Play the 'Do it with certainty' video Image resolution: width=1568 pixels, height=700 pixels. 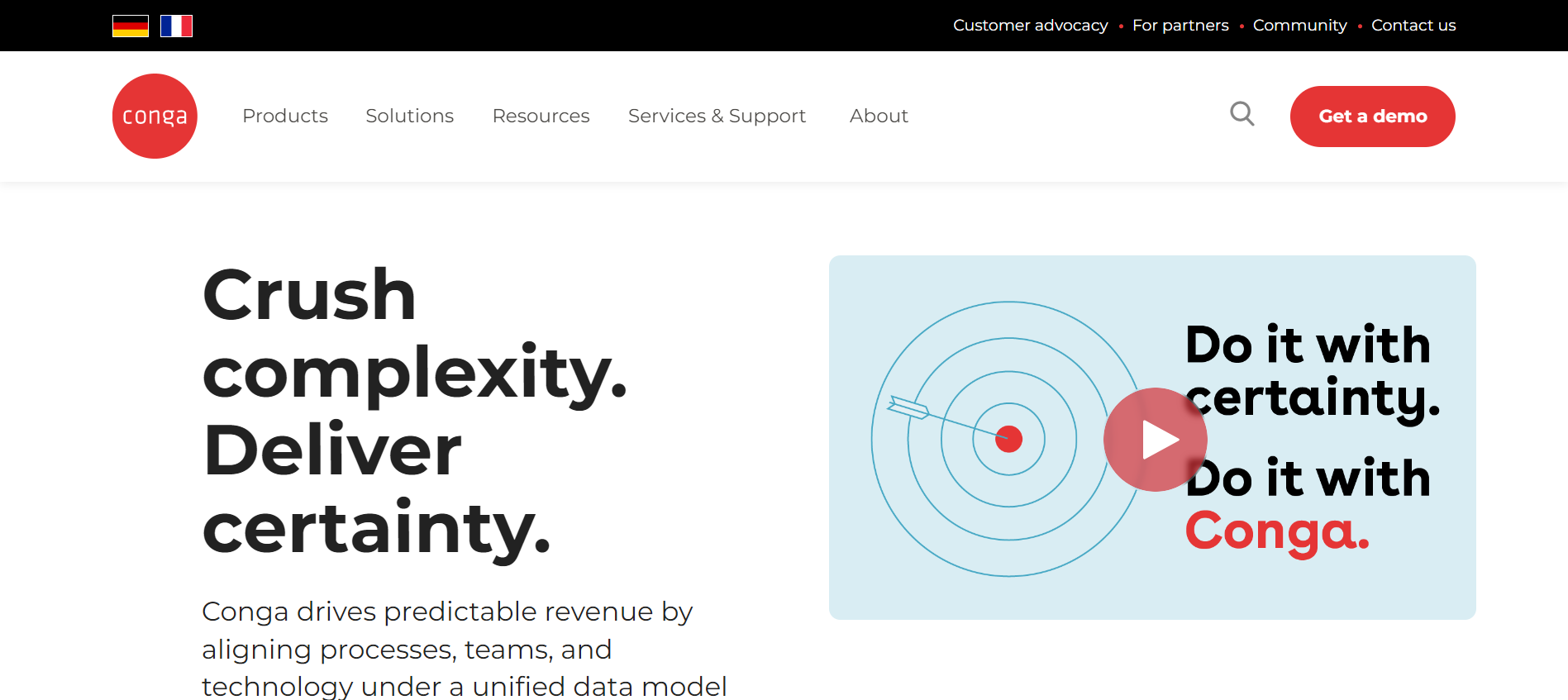pyautogui.click(x=1155, y=440)
